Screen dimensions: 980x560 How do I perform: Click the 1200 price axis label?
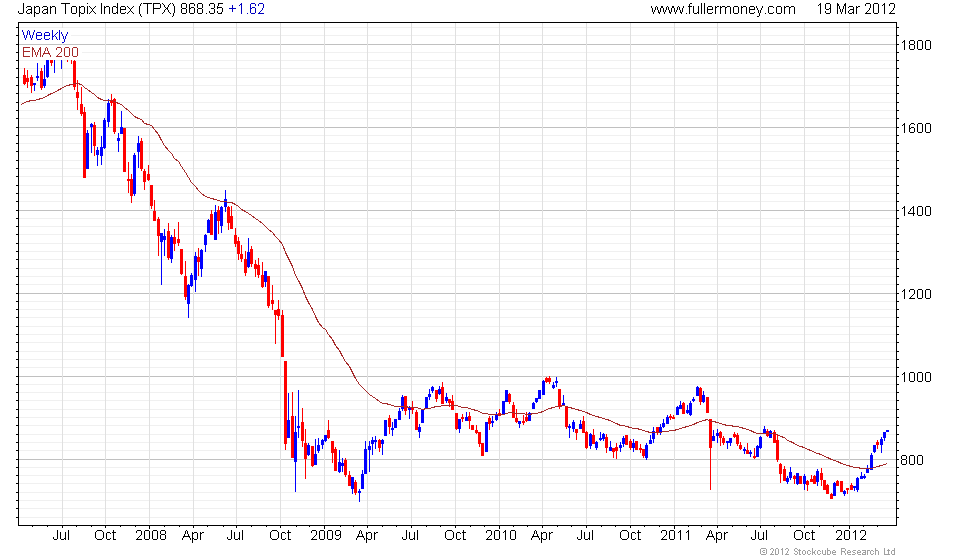(x=916, y=294)
